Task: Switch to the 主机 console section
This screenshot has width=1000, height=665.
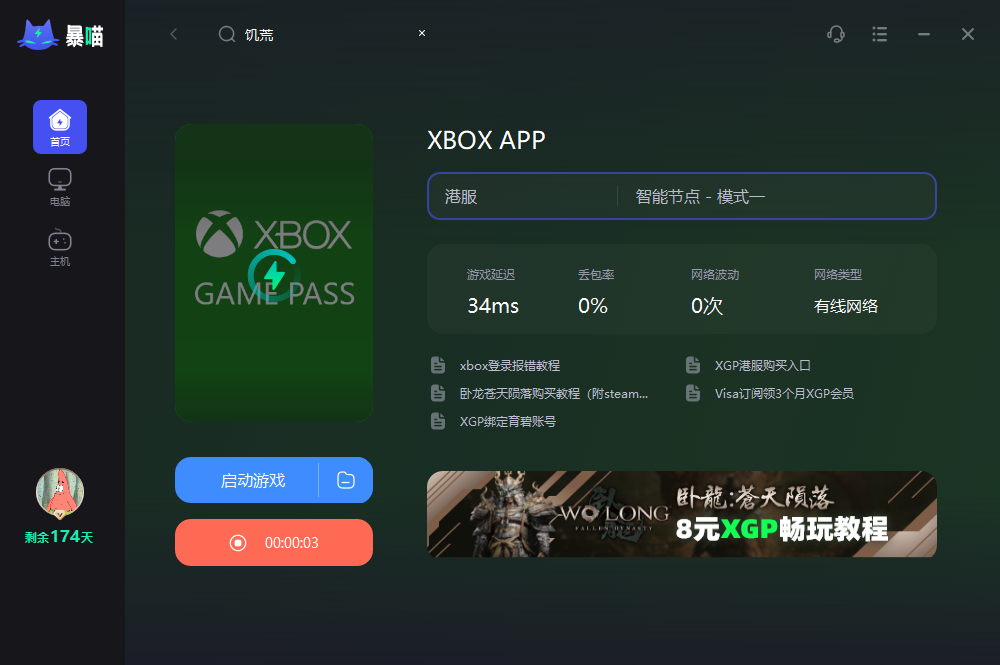Action: point(60,247)
